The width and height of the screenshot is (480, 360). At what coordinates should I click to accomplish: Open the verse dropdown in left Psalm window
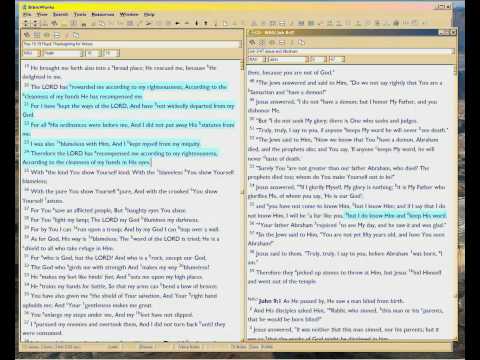click(x=111, y=53)
